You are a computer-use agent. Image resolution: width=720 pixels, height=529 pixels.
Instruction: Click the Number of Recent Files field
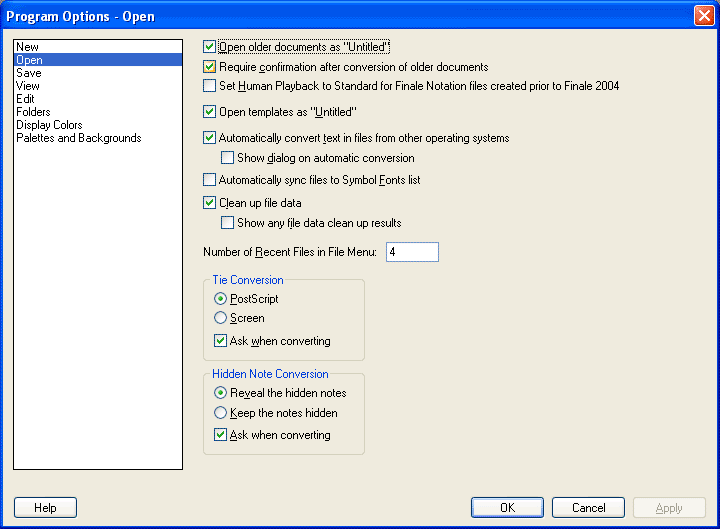(412, 252)
